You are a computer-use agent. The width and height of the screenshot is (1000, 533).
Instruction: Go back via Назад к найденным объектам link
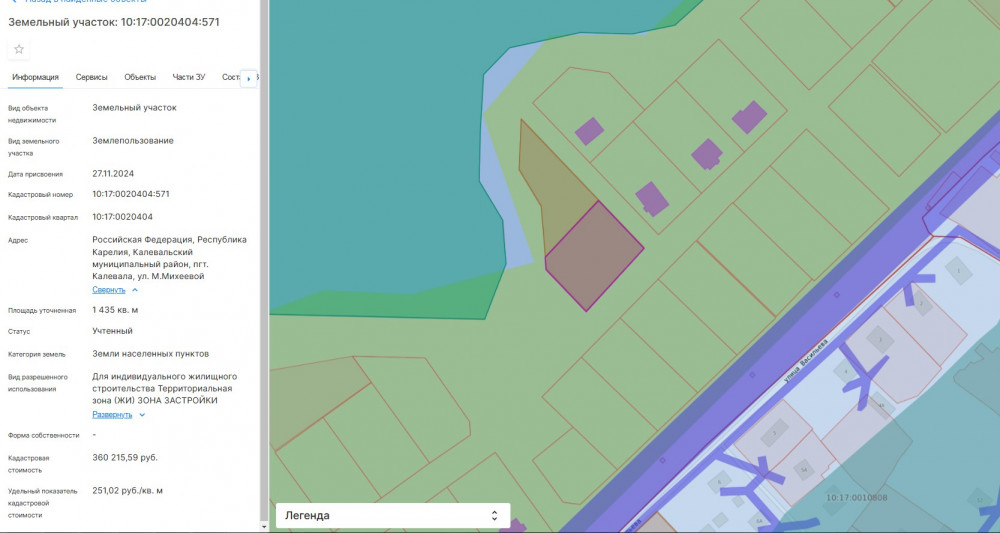[80, 2]
